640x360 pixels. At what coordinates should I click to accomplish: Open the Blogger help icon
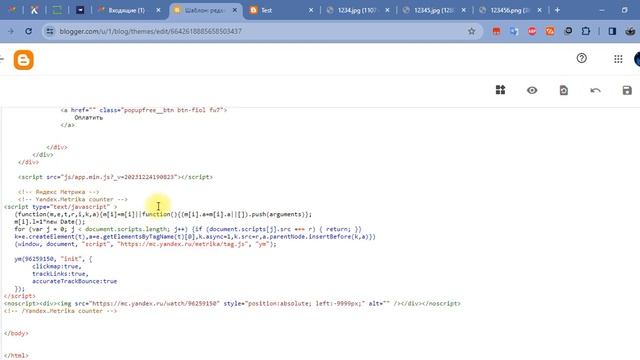(582, 58)
